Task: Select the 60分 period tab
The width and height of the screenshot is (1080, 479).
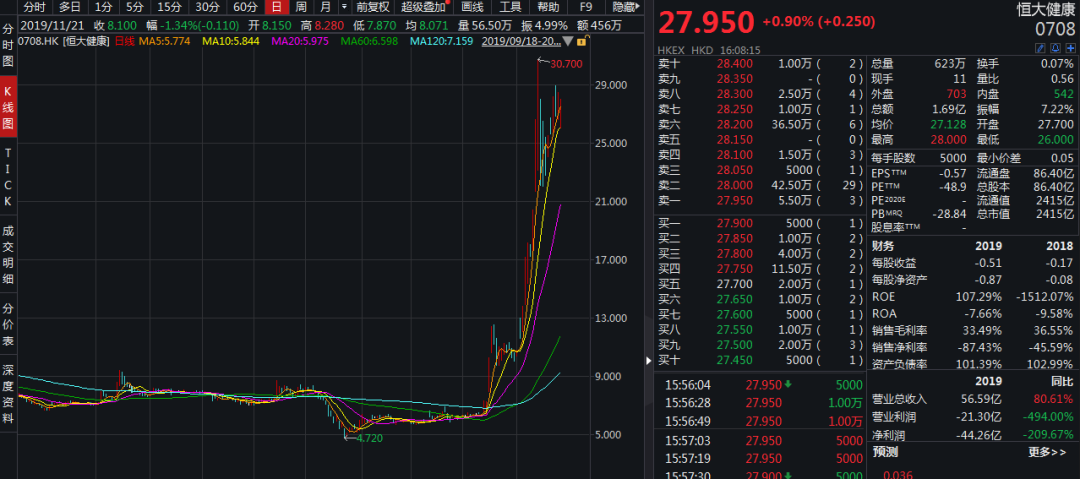Action: click(245, 8)
